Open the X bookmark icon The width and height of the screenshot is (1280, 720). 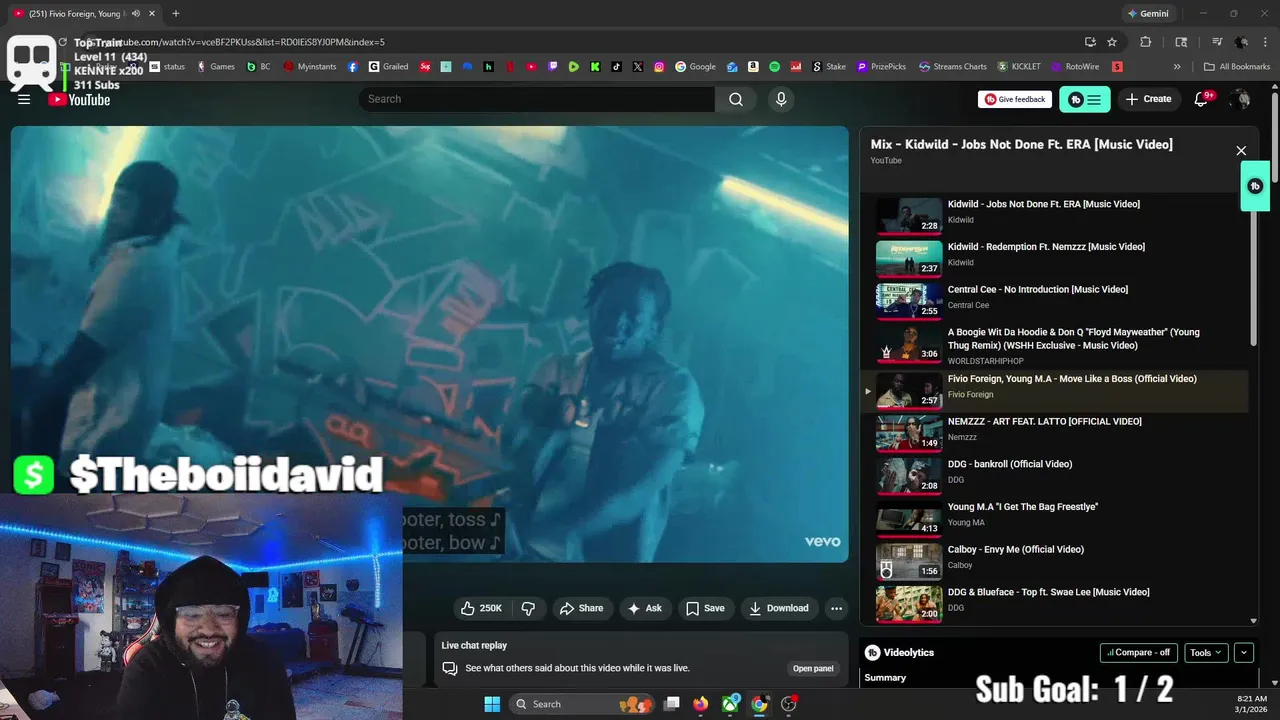638,67
